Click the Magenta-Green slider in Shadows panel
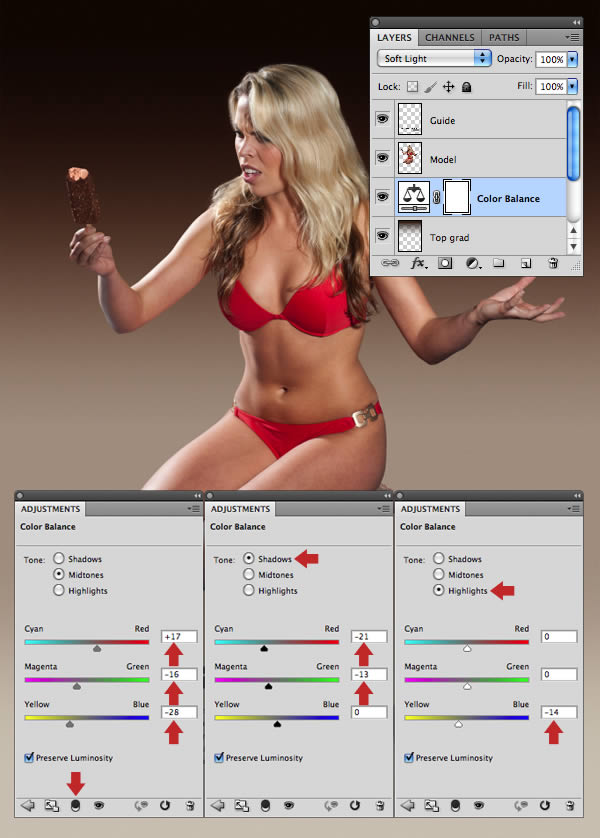Screen dimensions: 600x838 (277, 680)
